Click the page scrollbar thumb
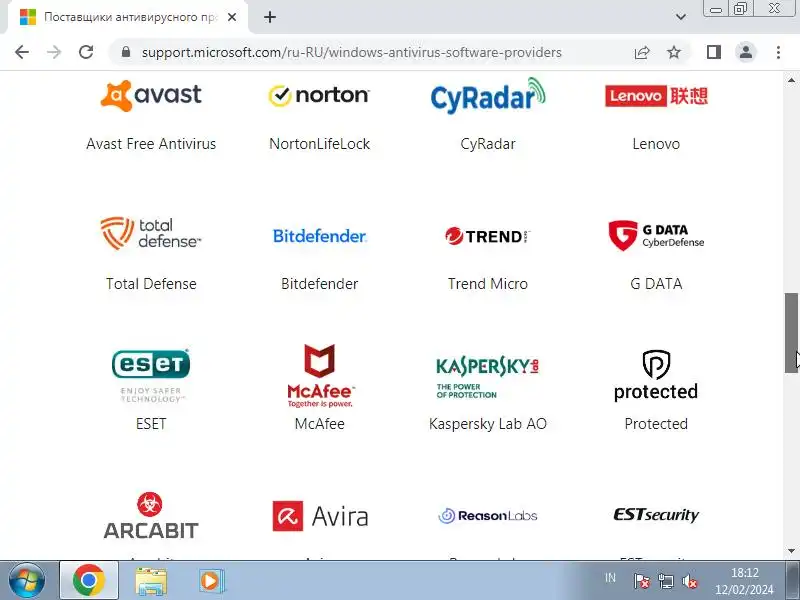 [x=791, y=333]
